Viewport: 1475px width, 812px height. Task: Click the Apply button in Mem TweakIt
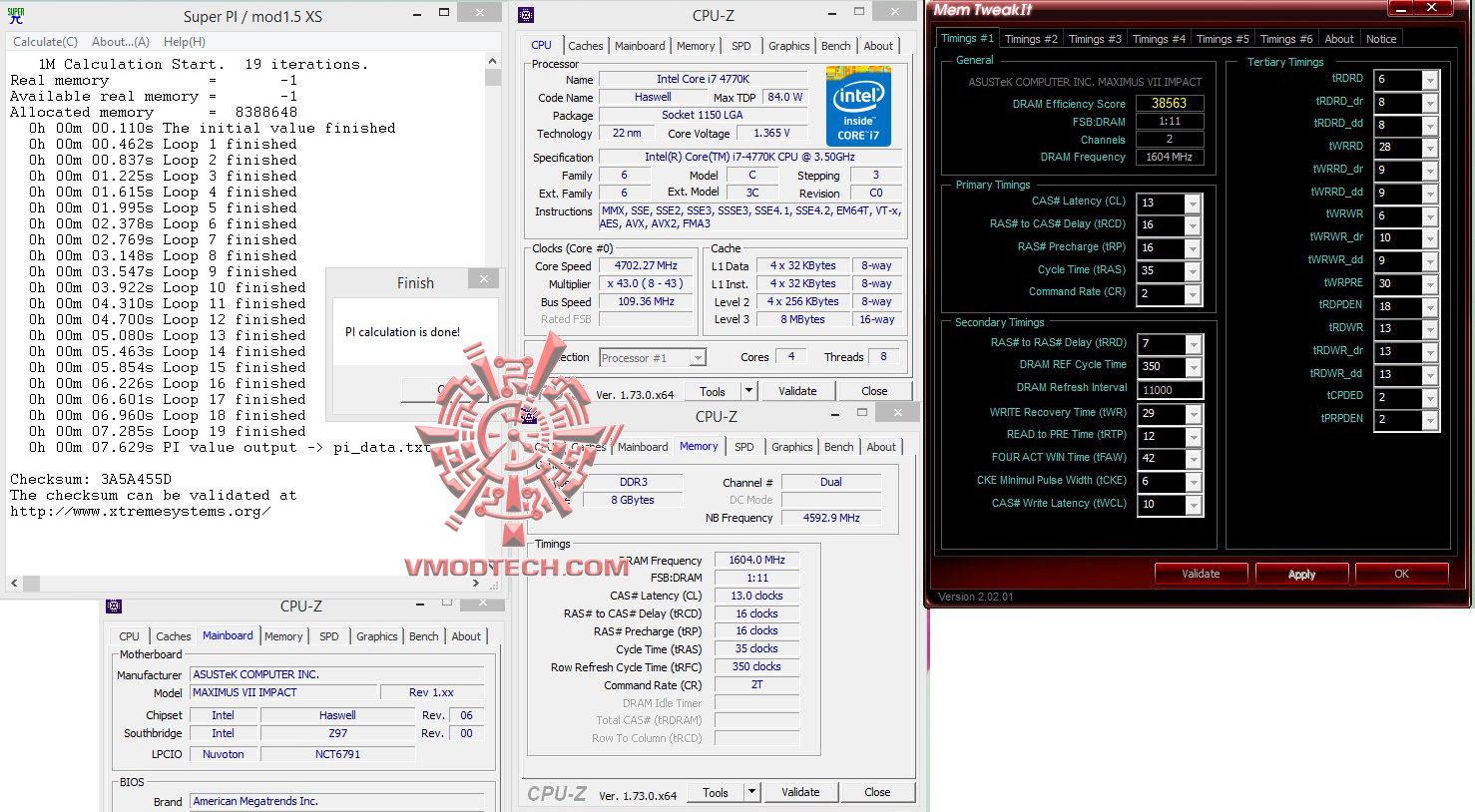(1301, 574)
